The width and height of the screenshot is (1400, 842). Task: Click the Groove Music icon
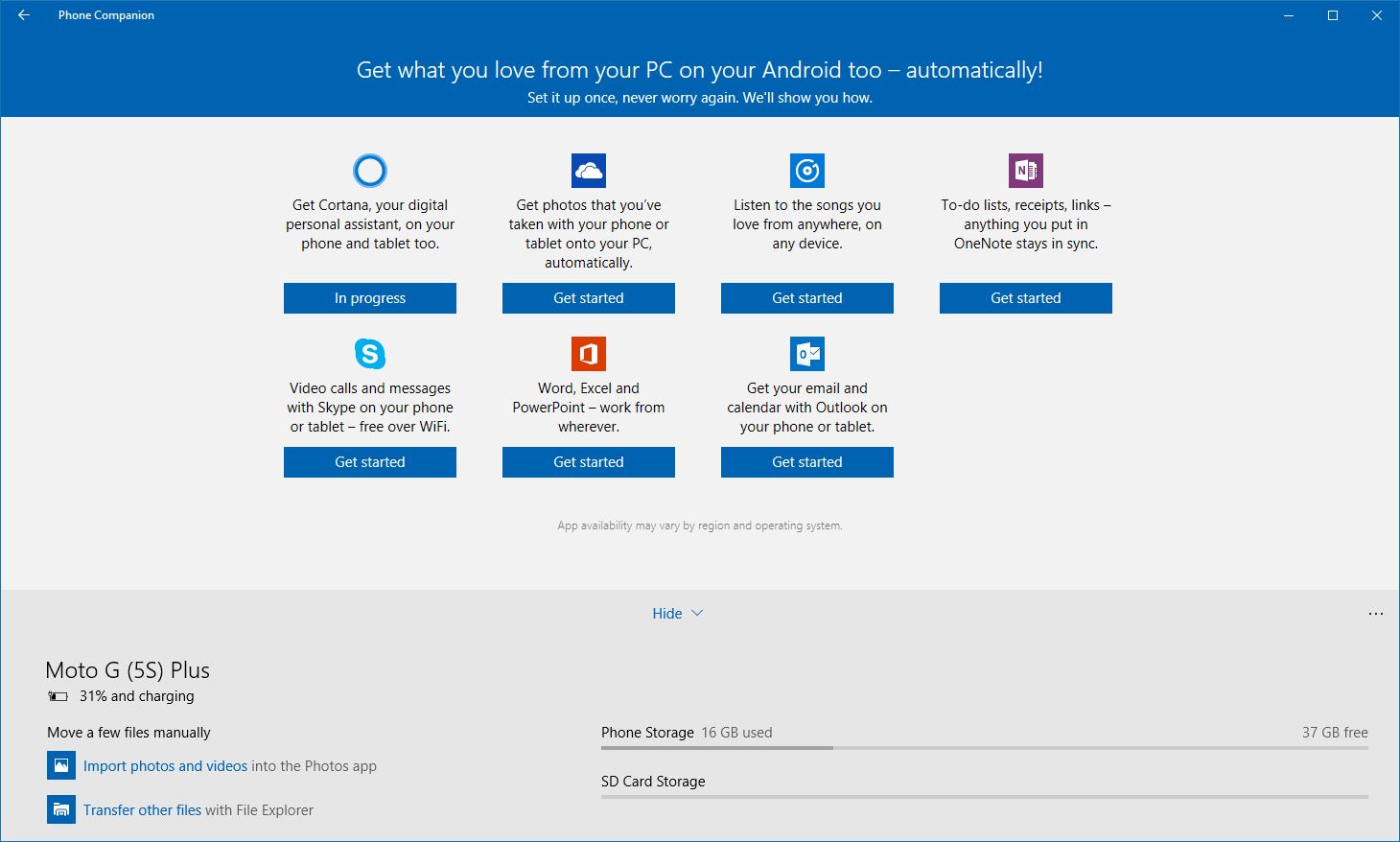[807, 171]
